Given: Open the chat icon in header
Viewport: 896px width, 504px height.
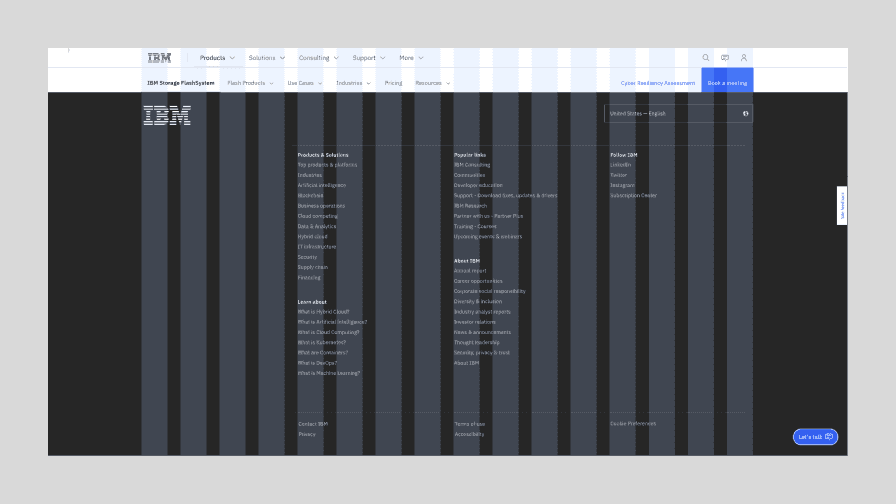Looking at the screenshot, I should 725,58.
